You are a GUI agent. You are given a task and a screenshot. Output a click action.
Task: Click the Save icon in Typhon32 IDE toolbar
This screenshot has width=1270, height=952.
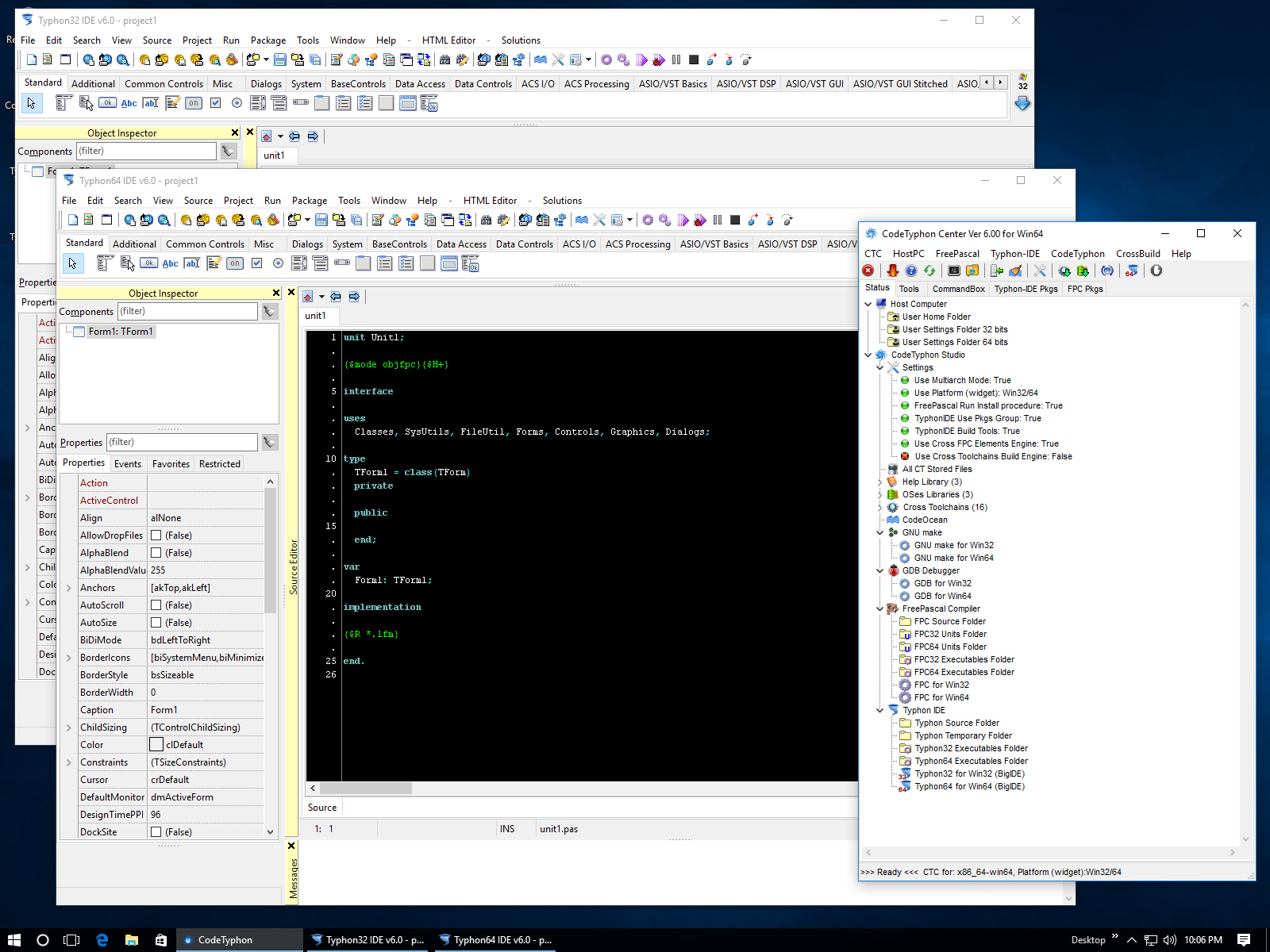280,60
